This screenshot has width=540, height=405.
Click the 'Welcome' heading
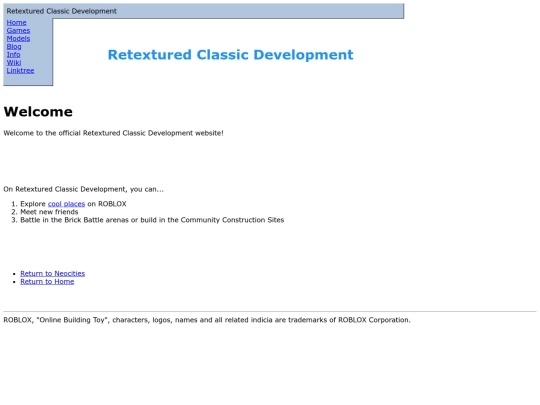pos(38,112)
